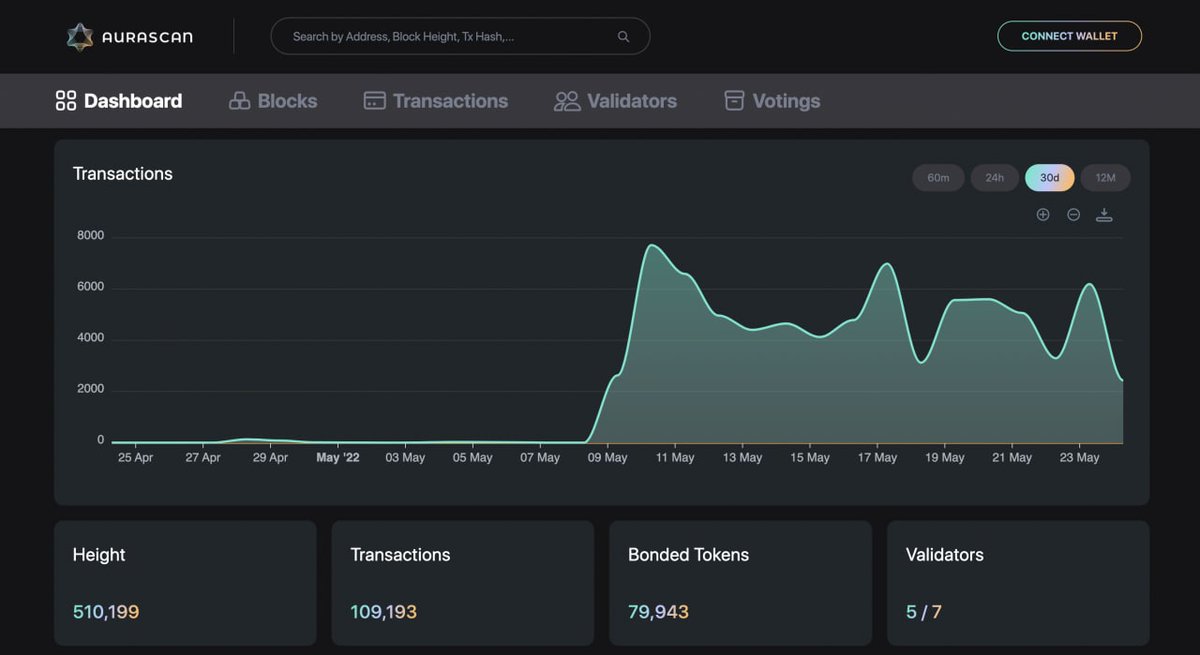Click the Height card label
Image resolution: width=1200 pixels, height=655 pixels.
(99, 555)
